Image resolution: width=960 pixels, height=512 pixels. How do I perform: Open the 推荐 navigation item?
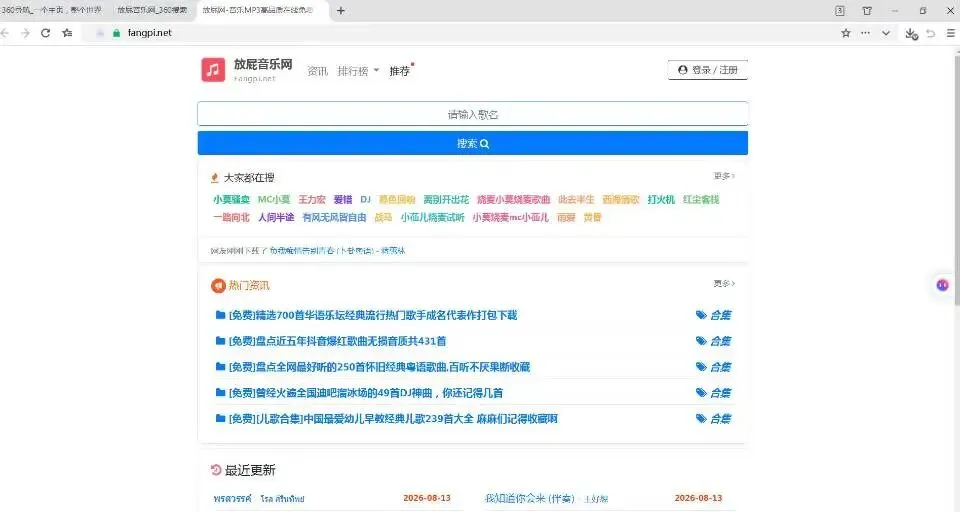[x=400, y=71]
